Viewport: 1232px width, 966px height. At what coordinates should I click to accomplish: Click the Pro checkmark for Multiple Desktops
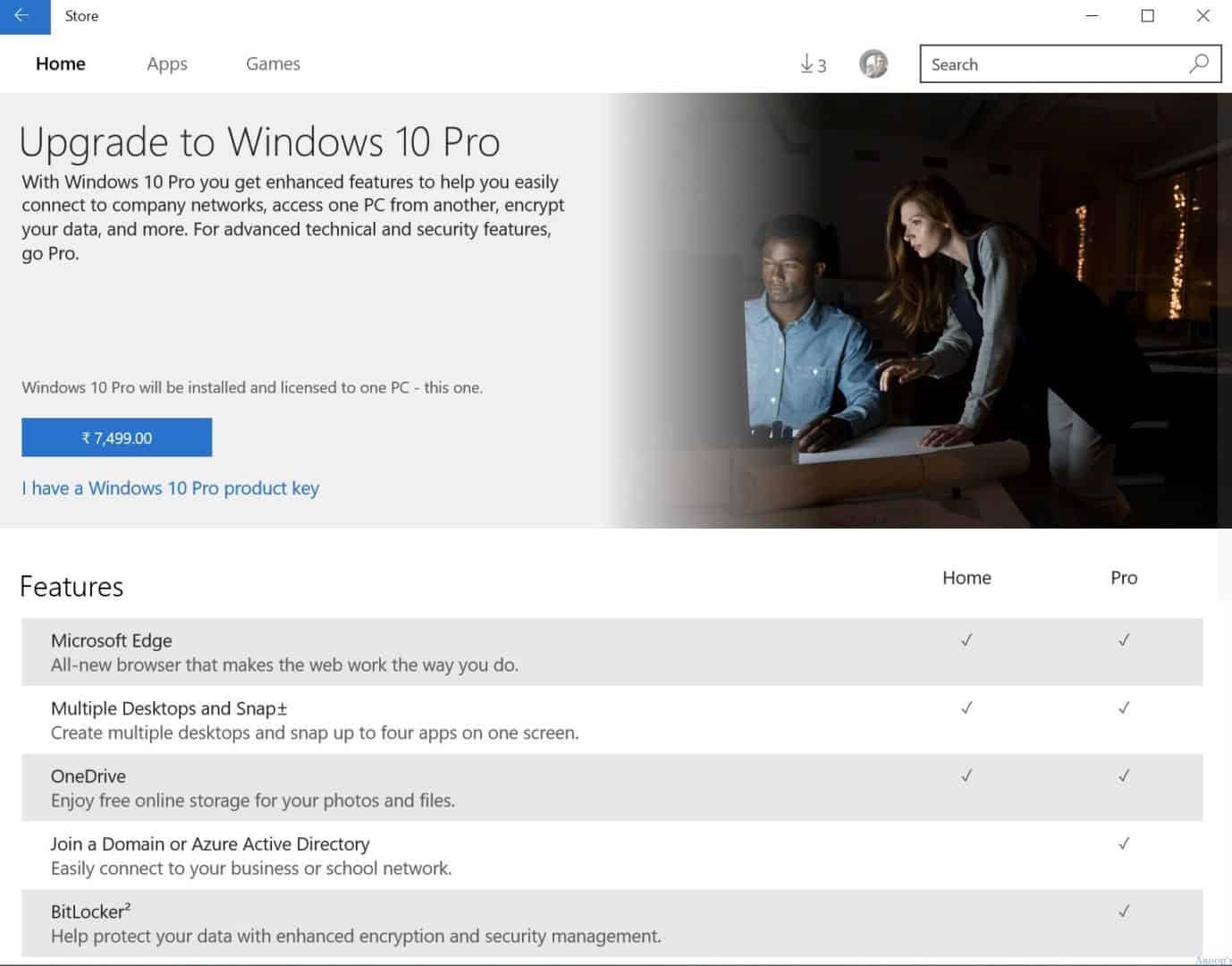pyautogui.click(x=1124, y=708)
